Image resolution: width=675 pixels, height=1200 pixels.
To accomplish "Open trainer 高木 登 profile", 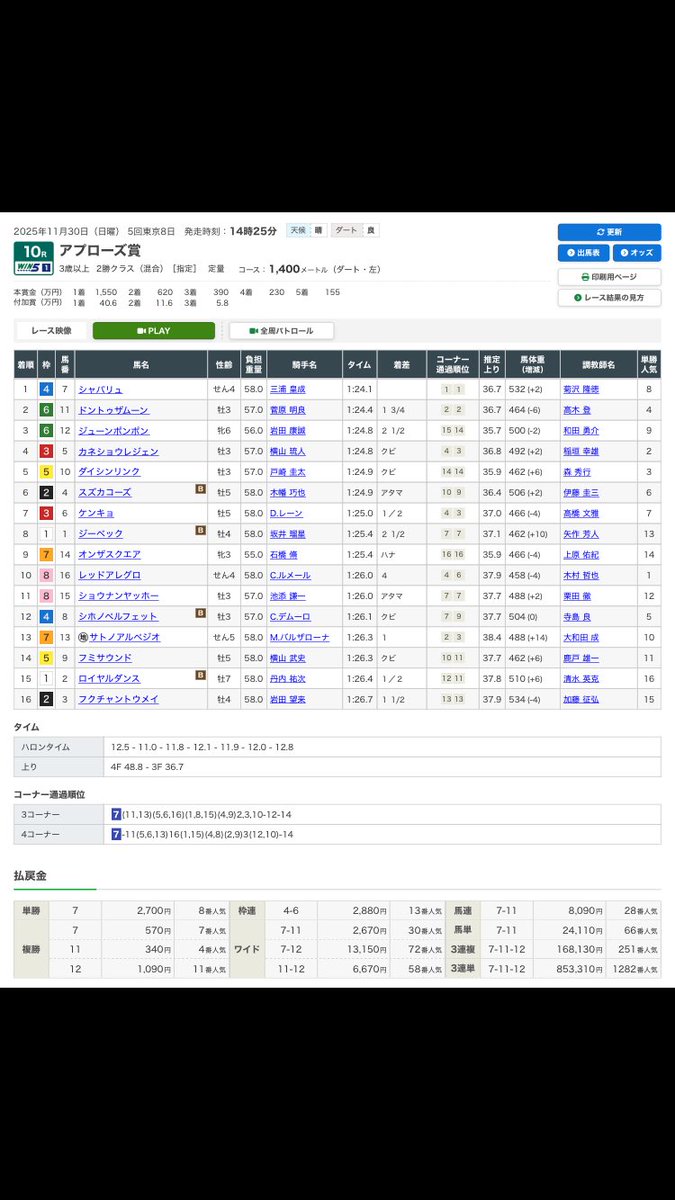I will (579, 410).
